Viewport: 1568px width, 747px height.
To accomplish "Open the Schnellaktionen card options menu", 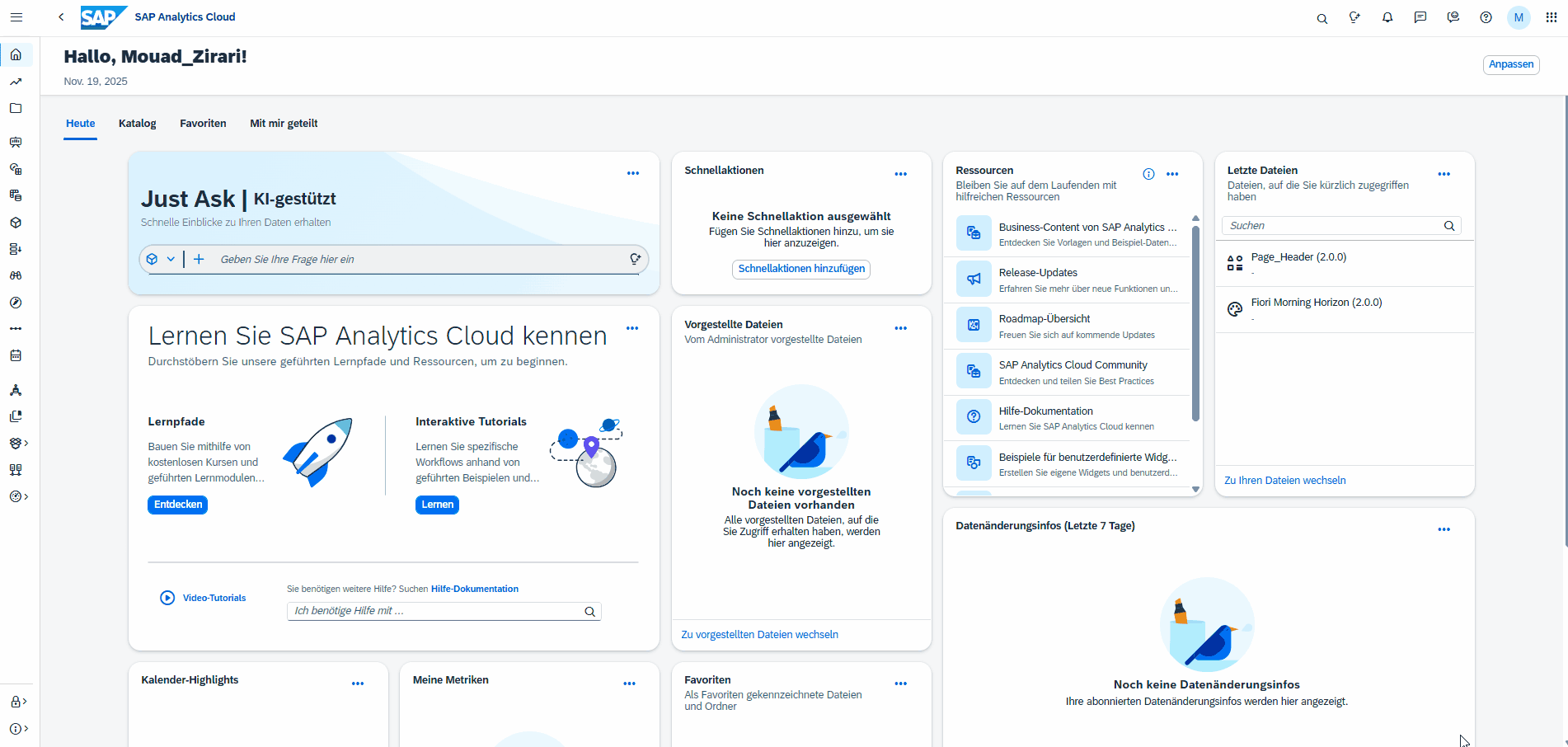I will tap(900, 174).
